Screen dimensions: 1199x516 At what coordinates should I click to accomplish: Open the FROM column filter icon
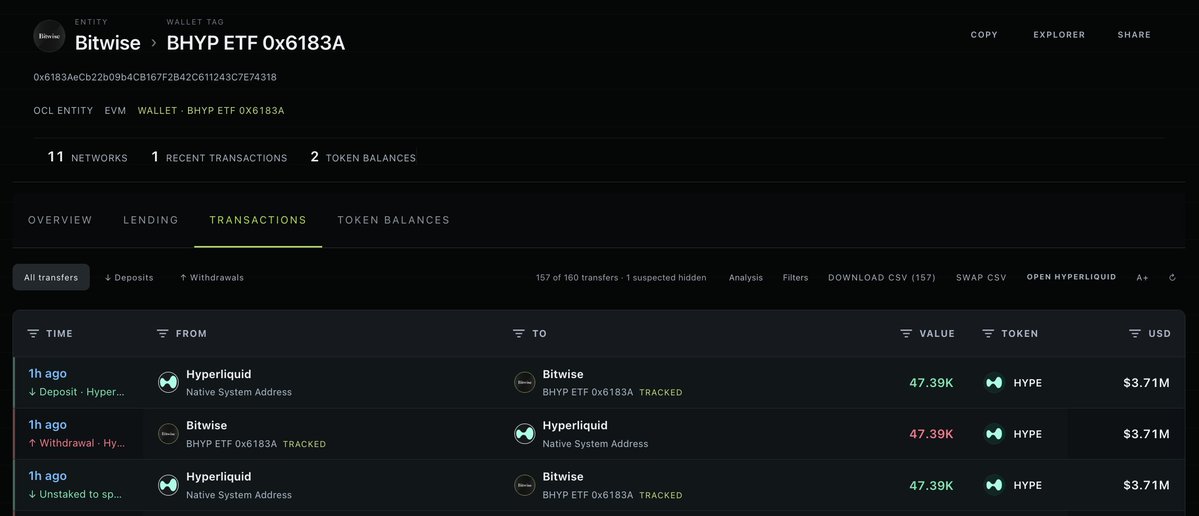click(x=162, y=333)
